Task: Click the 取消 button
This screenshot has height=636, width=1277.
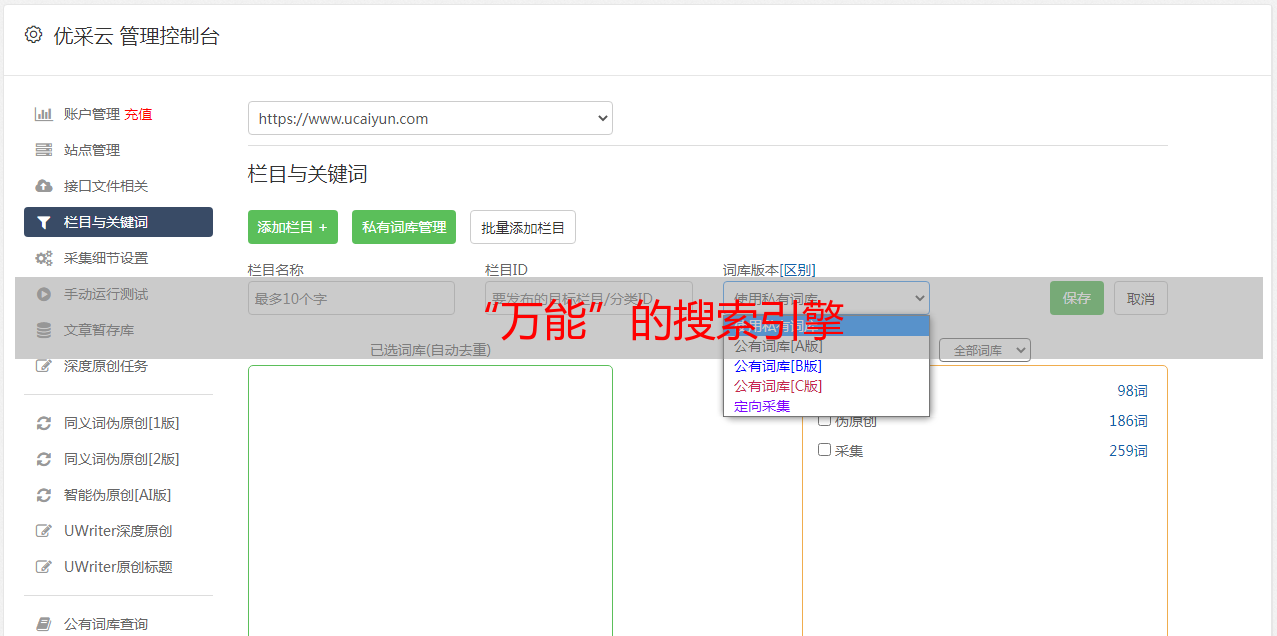Action: point(1141,298)
